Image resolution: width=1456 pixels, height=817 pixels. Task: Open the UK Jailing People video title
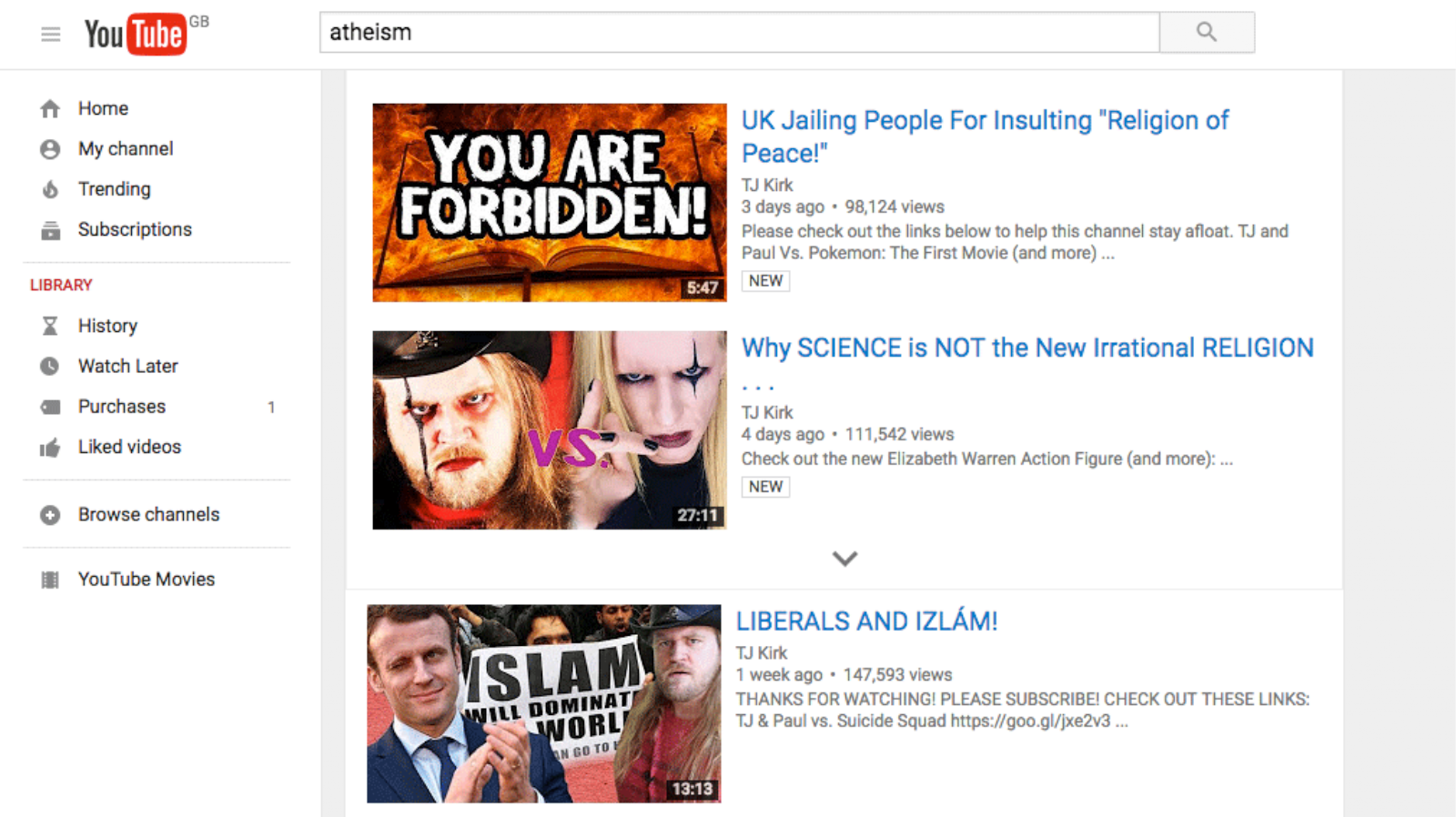[x=985, y=136]
